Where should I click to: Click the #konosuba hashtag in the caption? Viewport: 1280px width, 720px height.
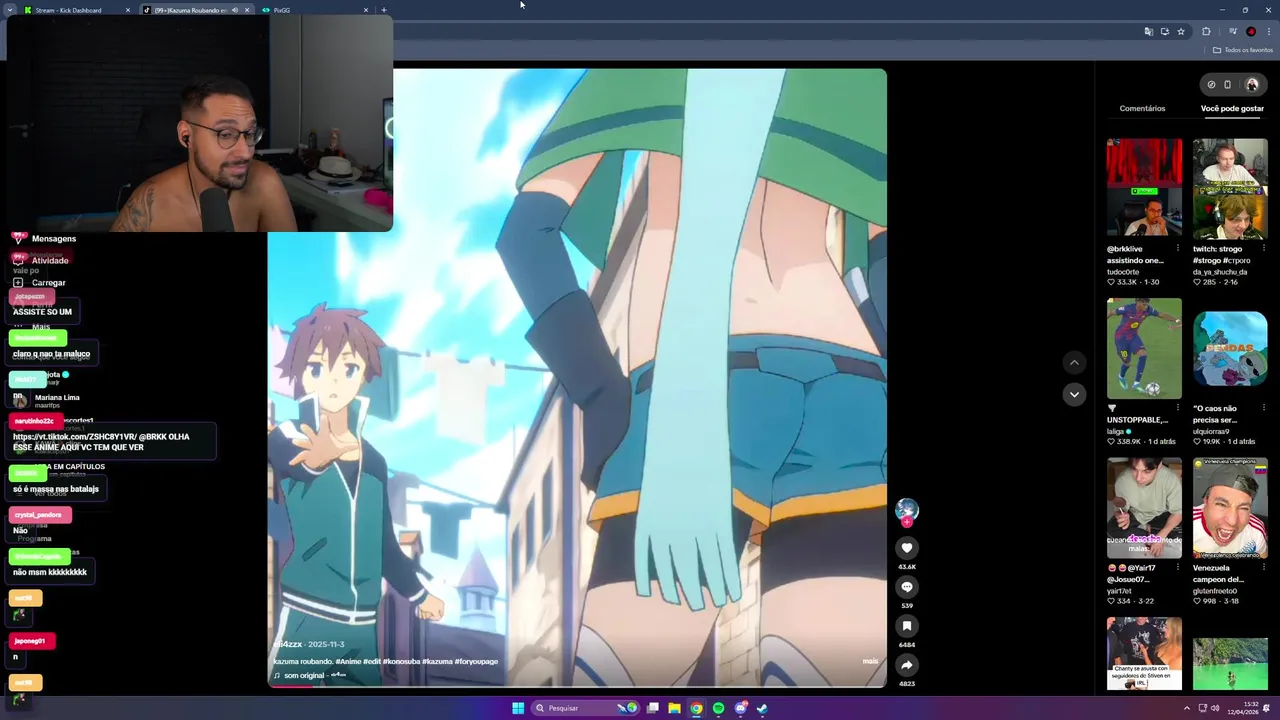click(400, 661)
